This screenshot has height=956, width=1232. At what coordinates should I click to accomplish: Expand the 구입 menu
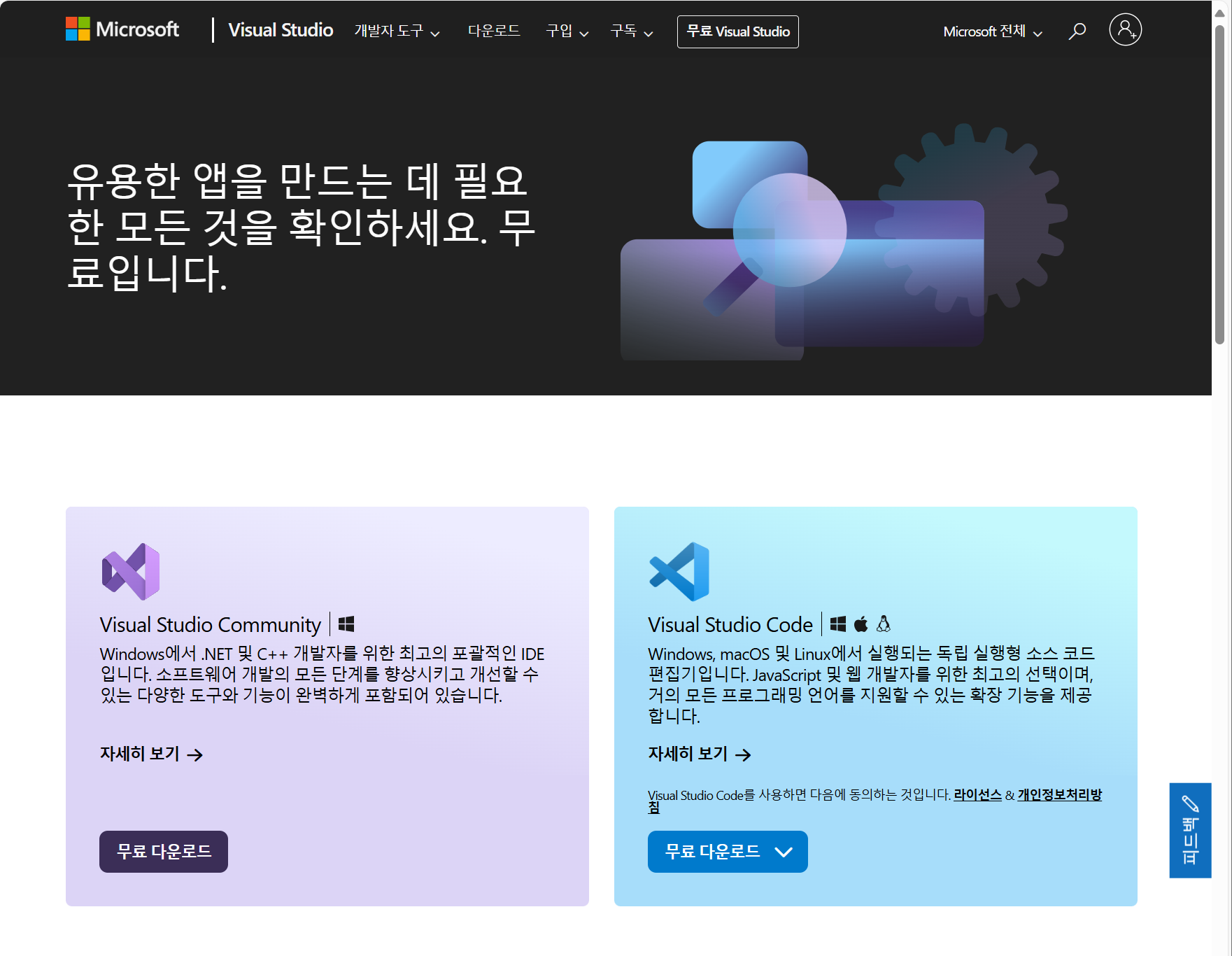pos(567,31)
